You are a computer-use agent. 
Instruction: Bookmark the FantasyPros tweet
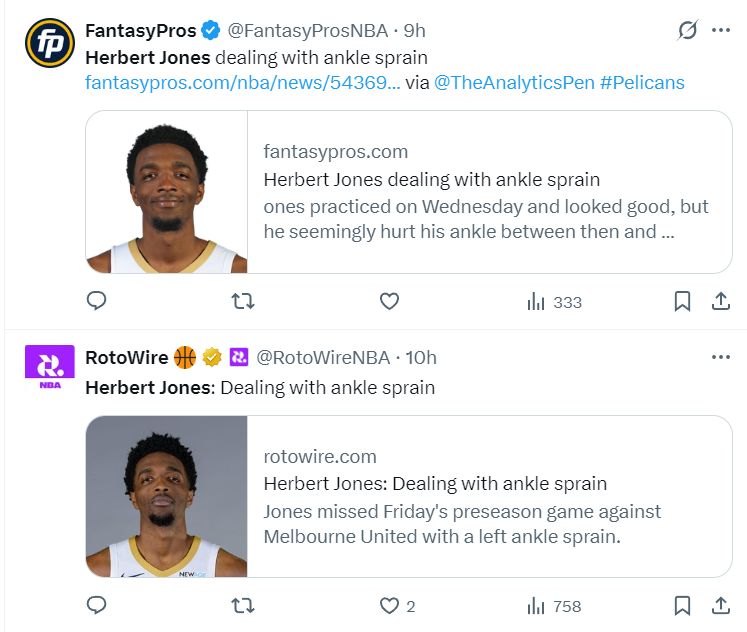click(682, 301)
